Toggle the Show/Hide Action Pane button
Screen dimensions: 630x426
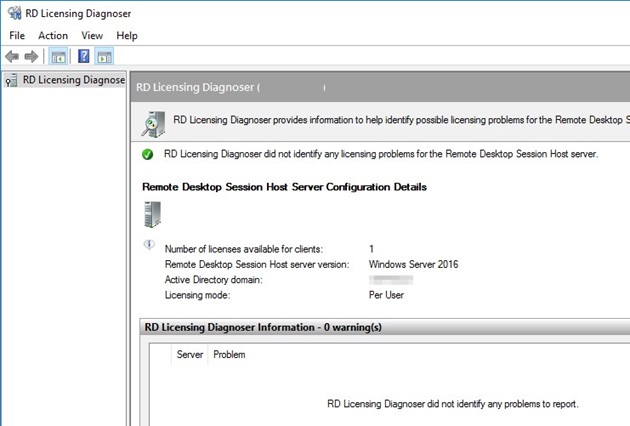pyautogui.click(x=104, y=56)
